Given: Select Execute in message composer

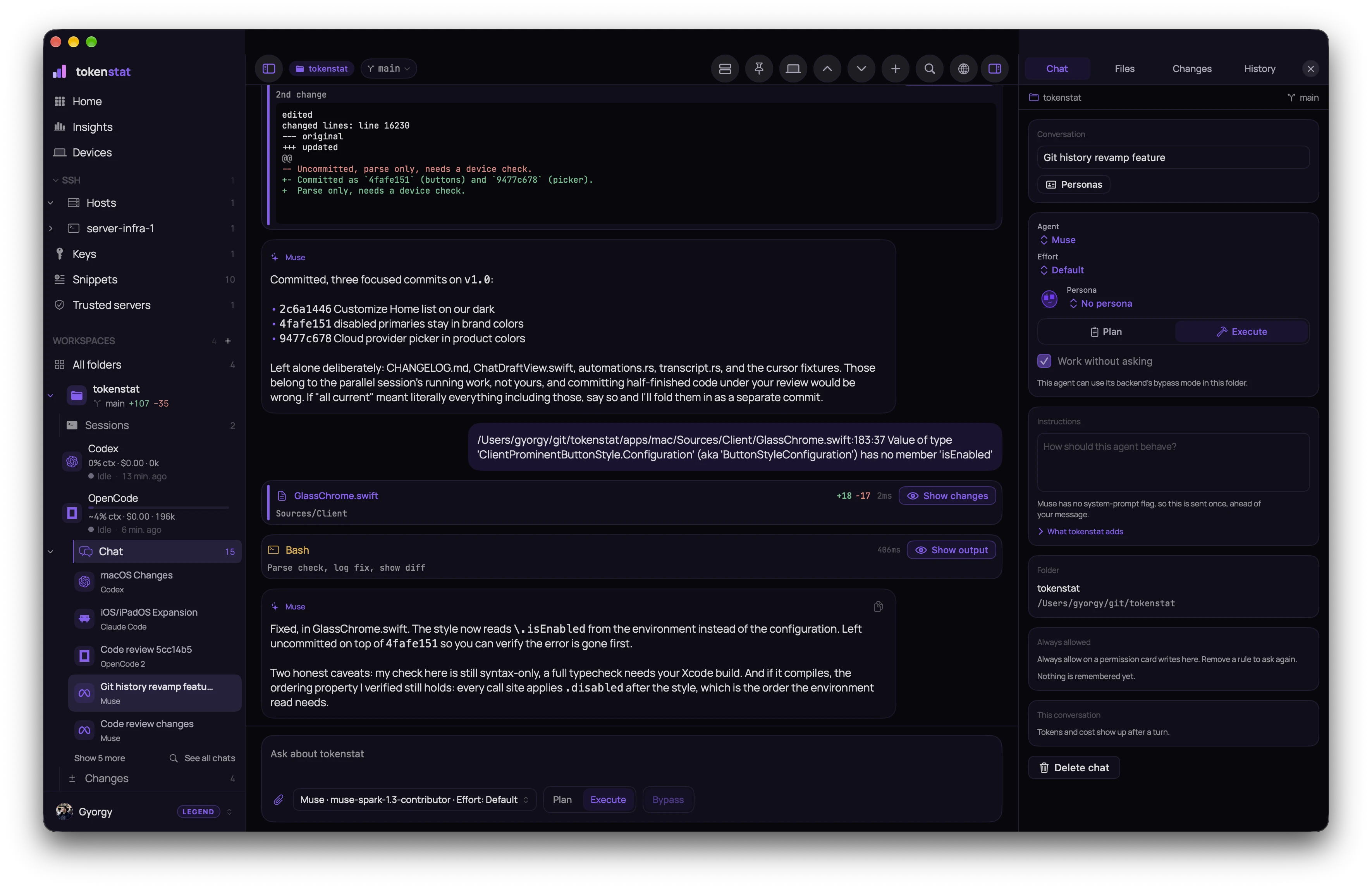Looking at the screenshot, I should tap(608, 800).
